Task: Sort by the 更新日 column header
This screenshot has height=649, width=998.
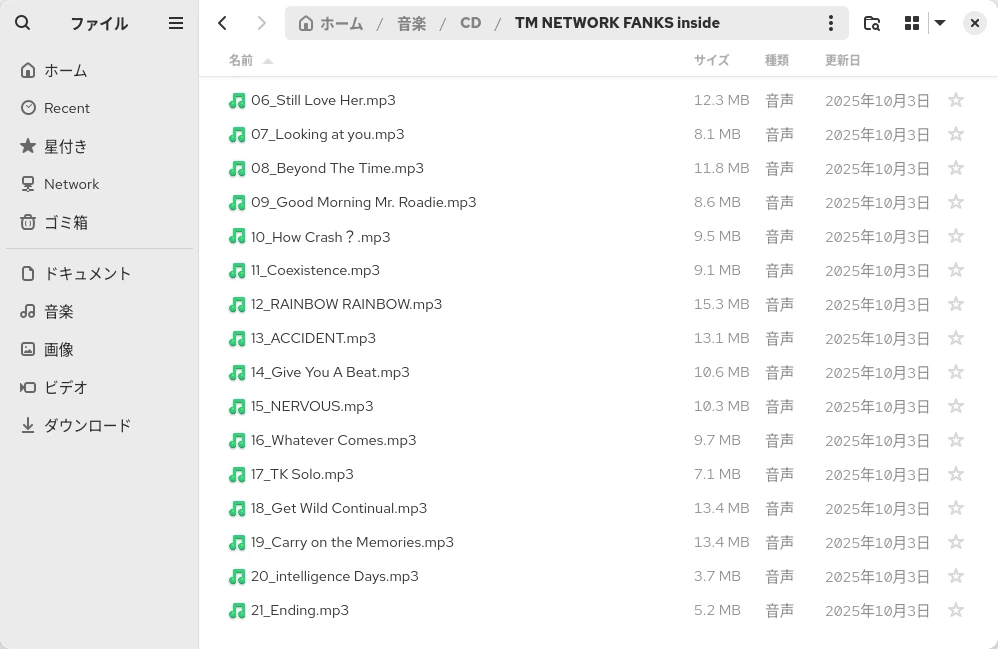Action: tap(842, 60)
